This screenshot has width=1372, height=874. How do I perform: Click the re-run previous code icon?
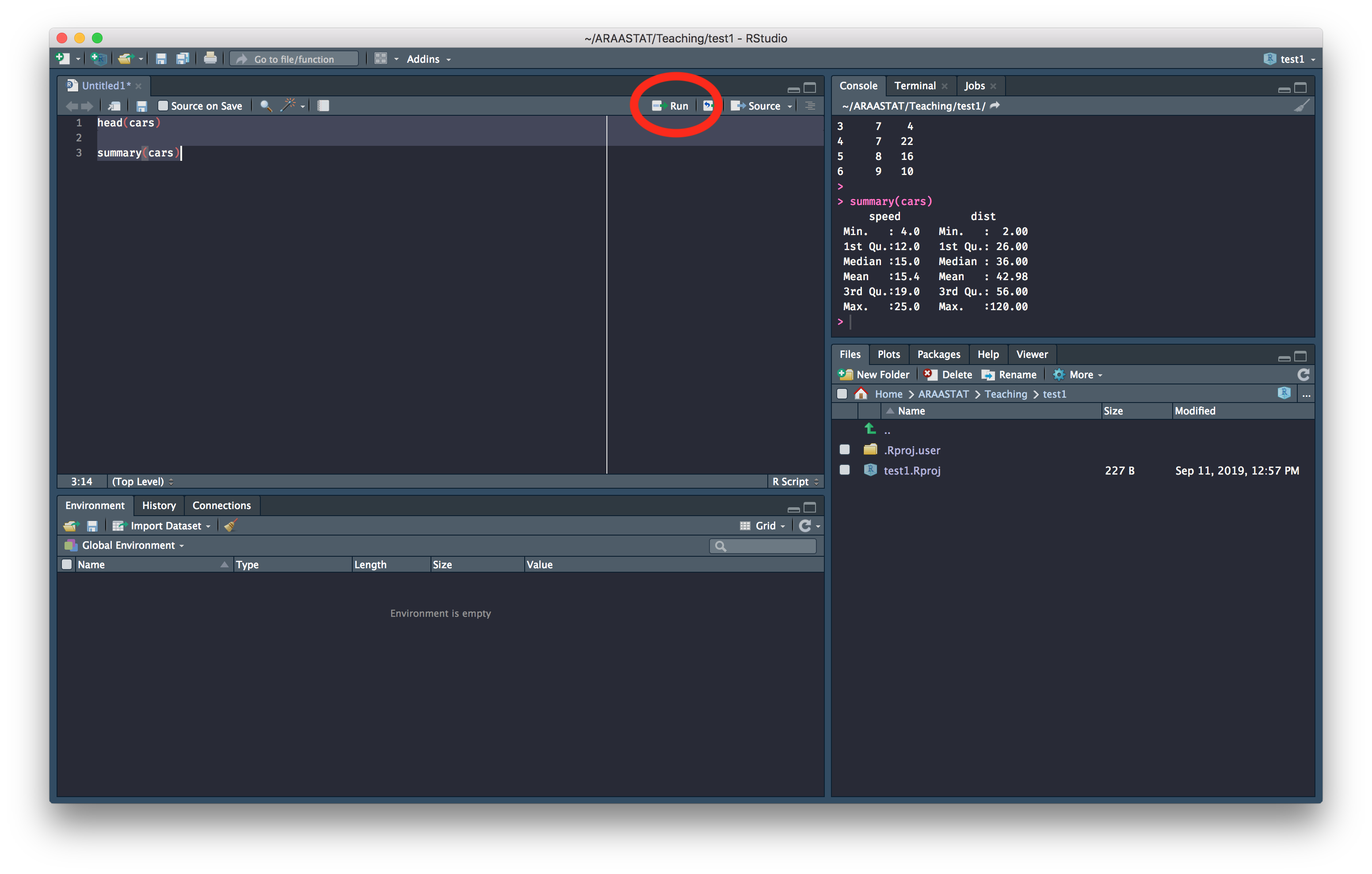click(x=708, y=106)
